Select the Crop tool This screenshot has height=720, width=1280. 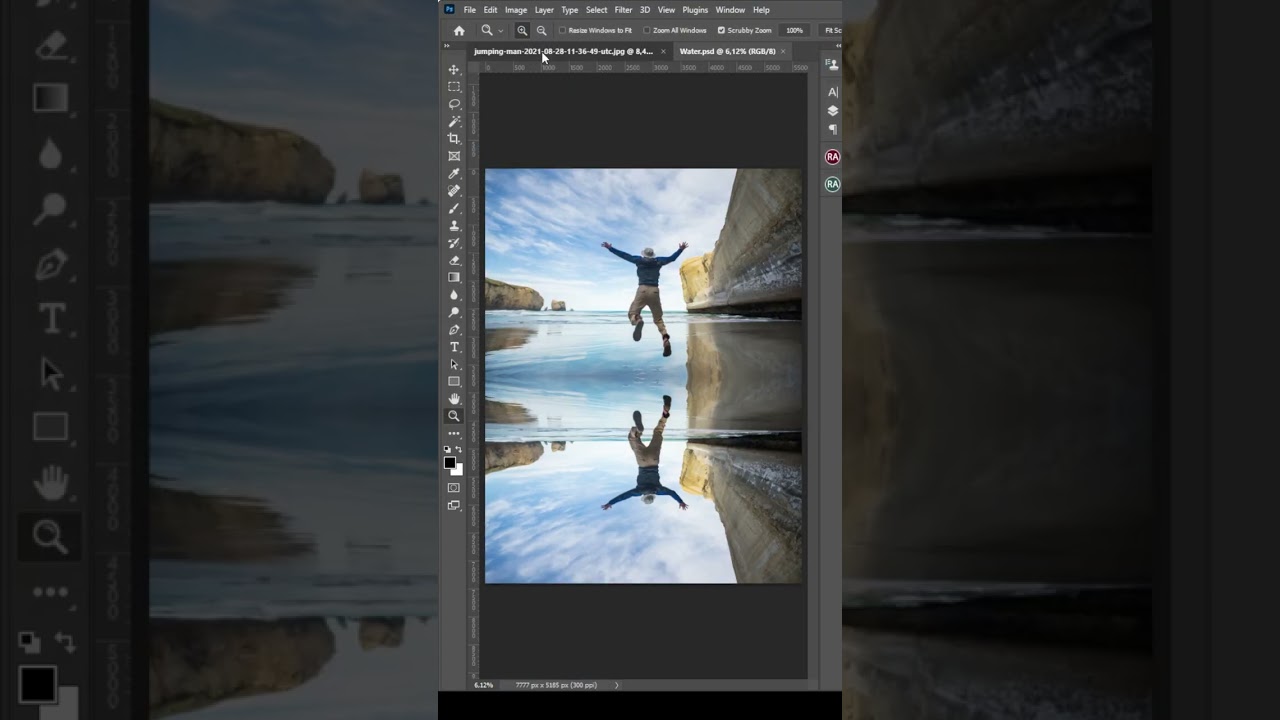coord(454,139)
